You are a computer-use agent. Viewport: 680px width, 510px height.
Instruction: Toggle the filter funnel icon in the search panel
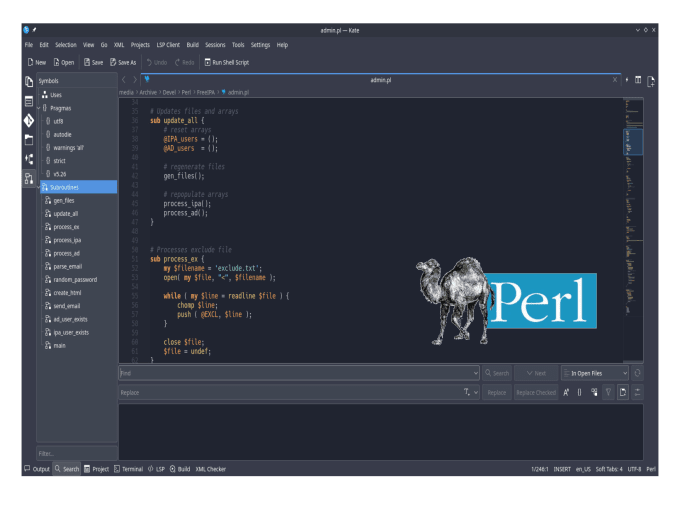point(608,392)
